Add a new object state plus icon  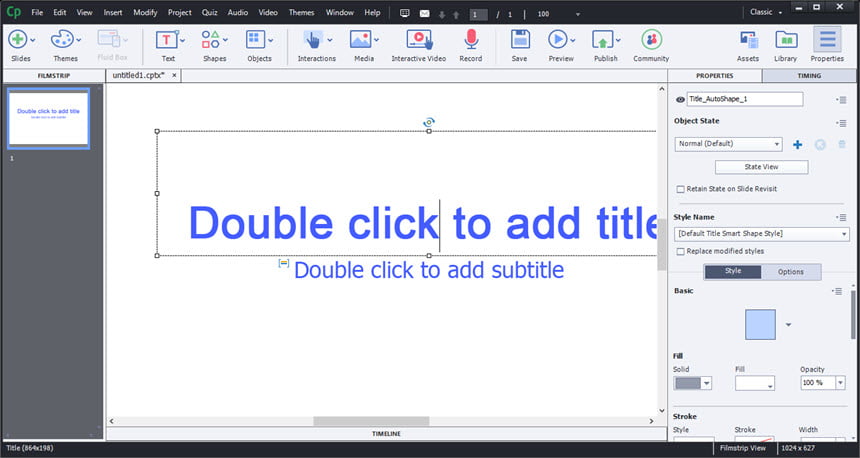(x=797, y=144)
